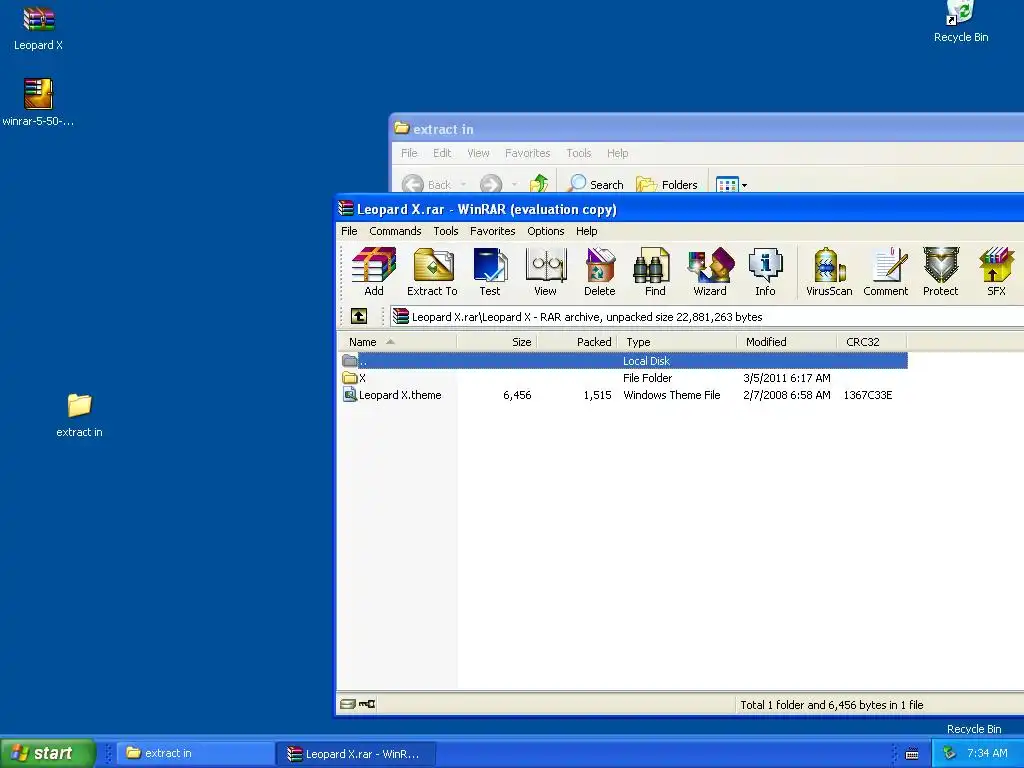The height and width of the screenshot is (768, 1024).
Task: Sort by the Type column header
Action: point(677,342)
